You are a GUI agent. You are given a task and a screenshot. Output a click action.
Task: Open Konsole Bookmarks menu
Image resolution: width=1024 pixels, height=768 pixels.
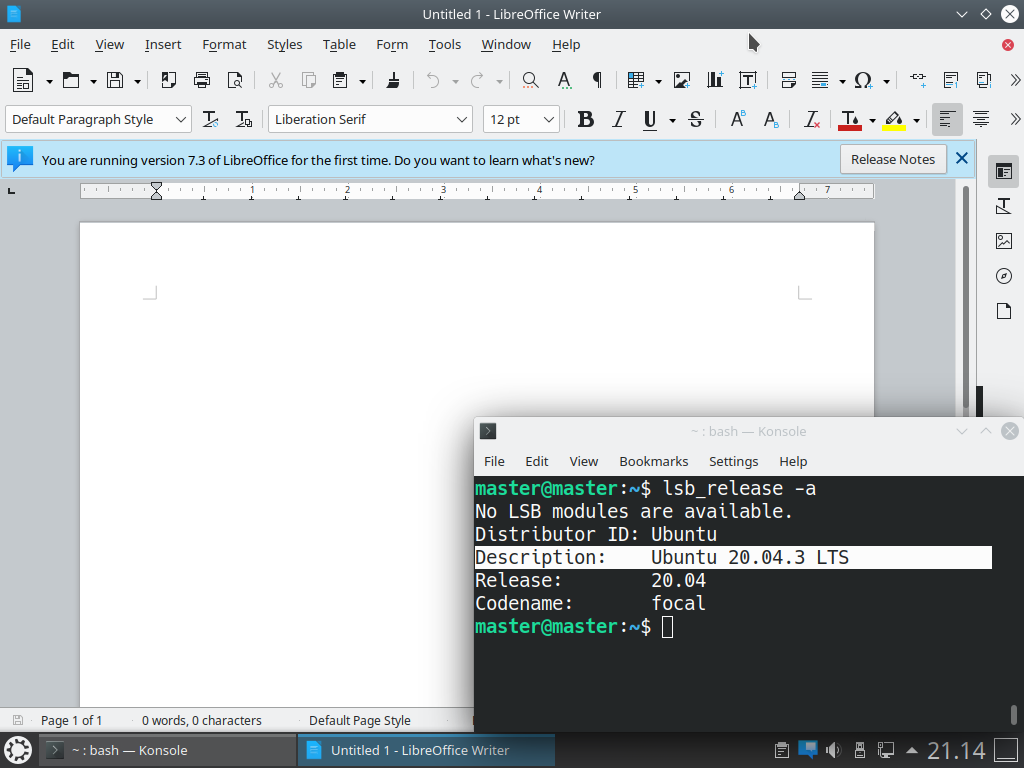point(654,461)
